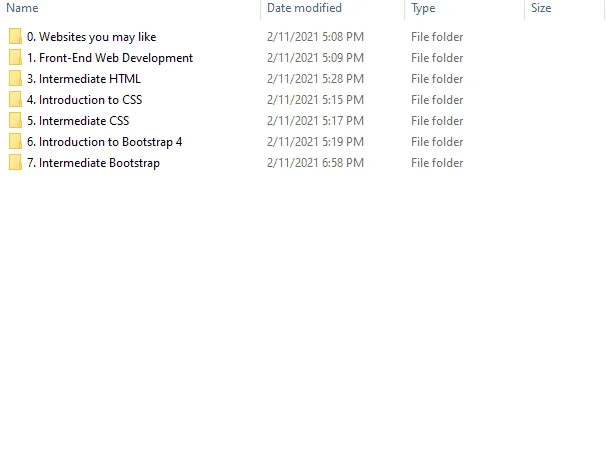
Task: Click 'File folder' type of Websites you may like row
Action: click(x=437, y=37)
